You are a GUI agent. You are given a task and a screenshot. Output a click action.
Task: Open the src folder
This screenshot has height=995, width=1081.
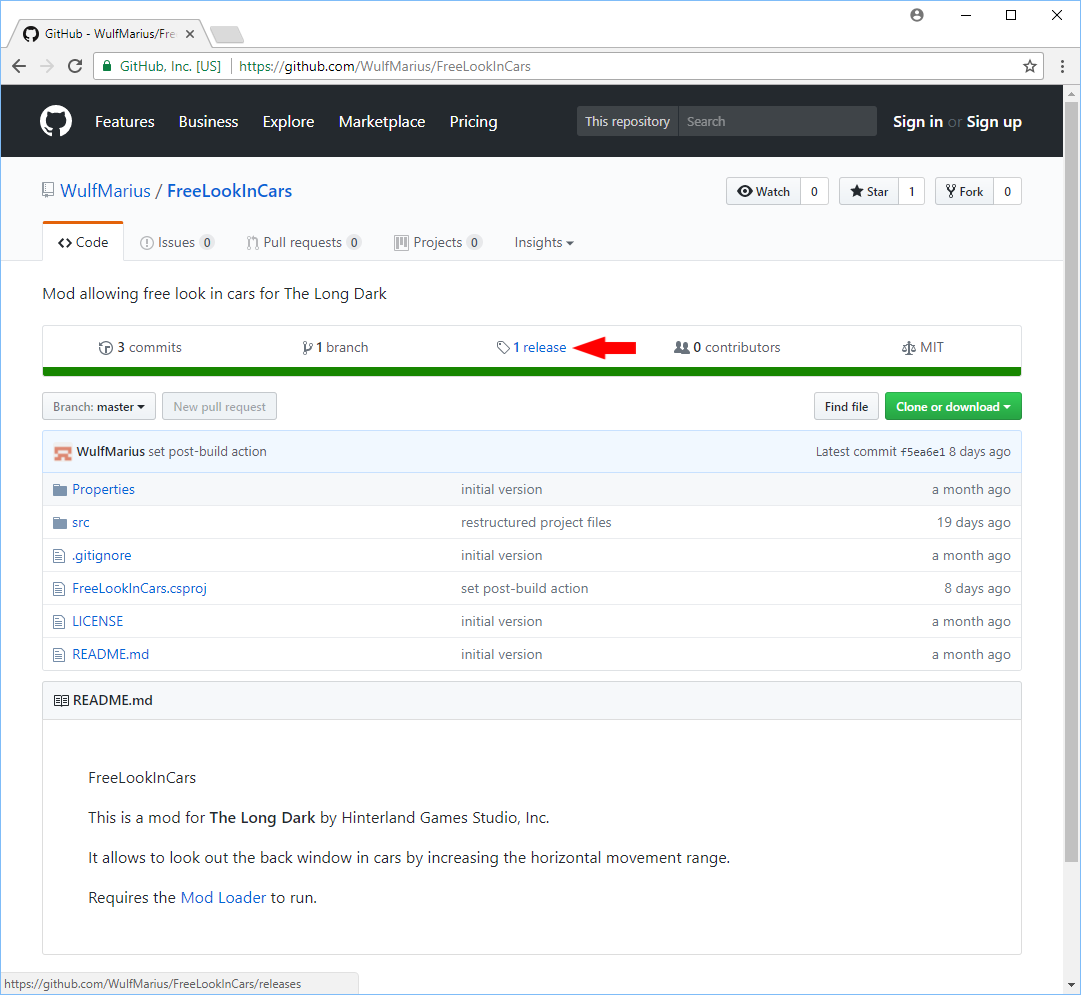81,523
